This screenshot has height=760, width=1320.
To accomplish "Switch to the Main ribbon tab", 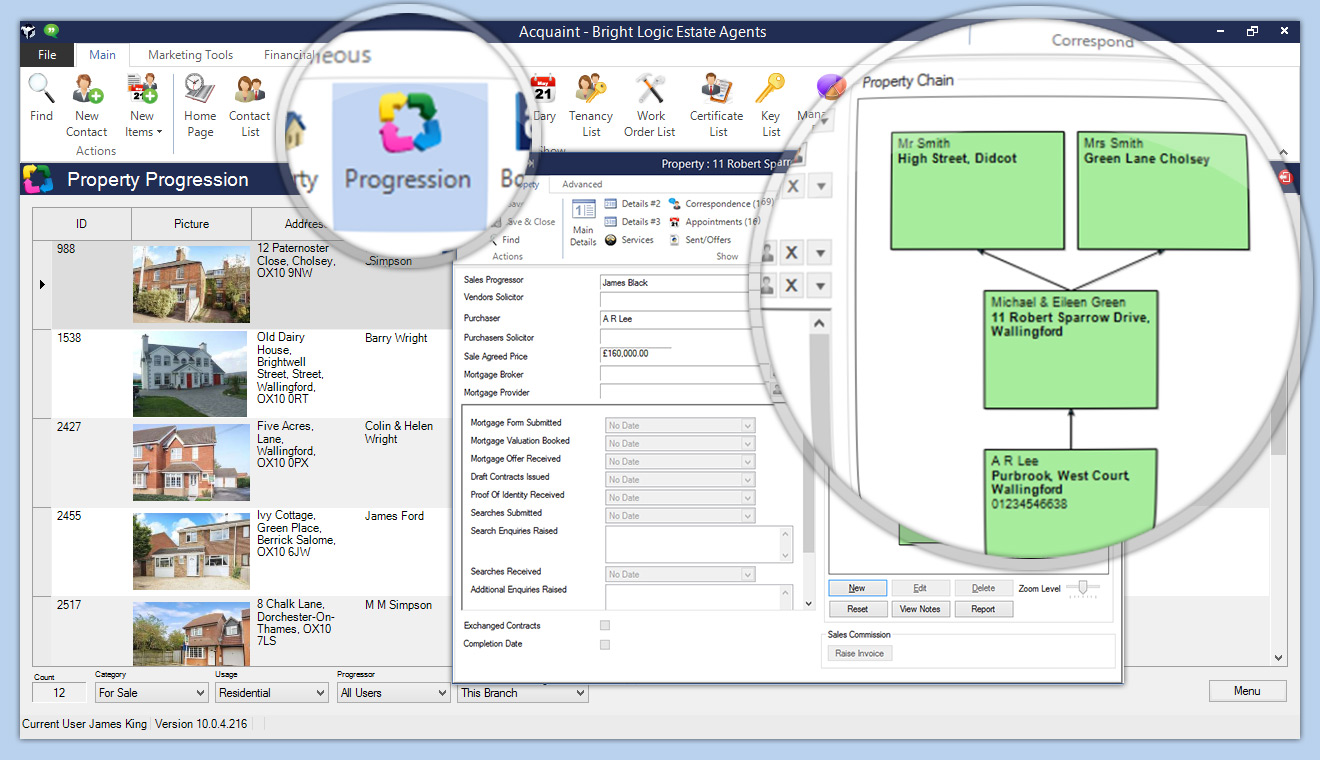I will [102, 55].
